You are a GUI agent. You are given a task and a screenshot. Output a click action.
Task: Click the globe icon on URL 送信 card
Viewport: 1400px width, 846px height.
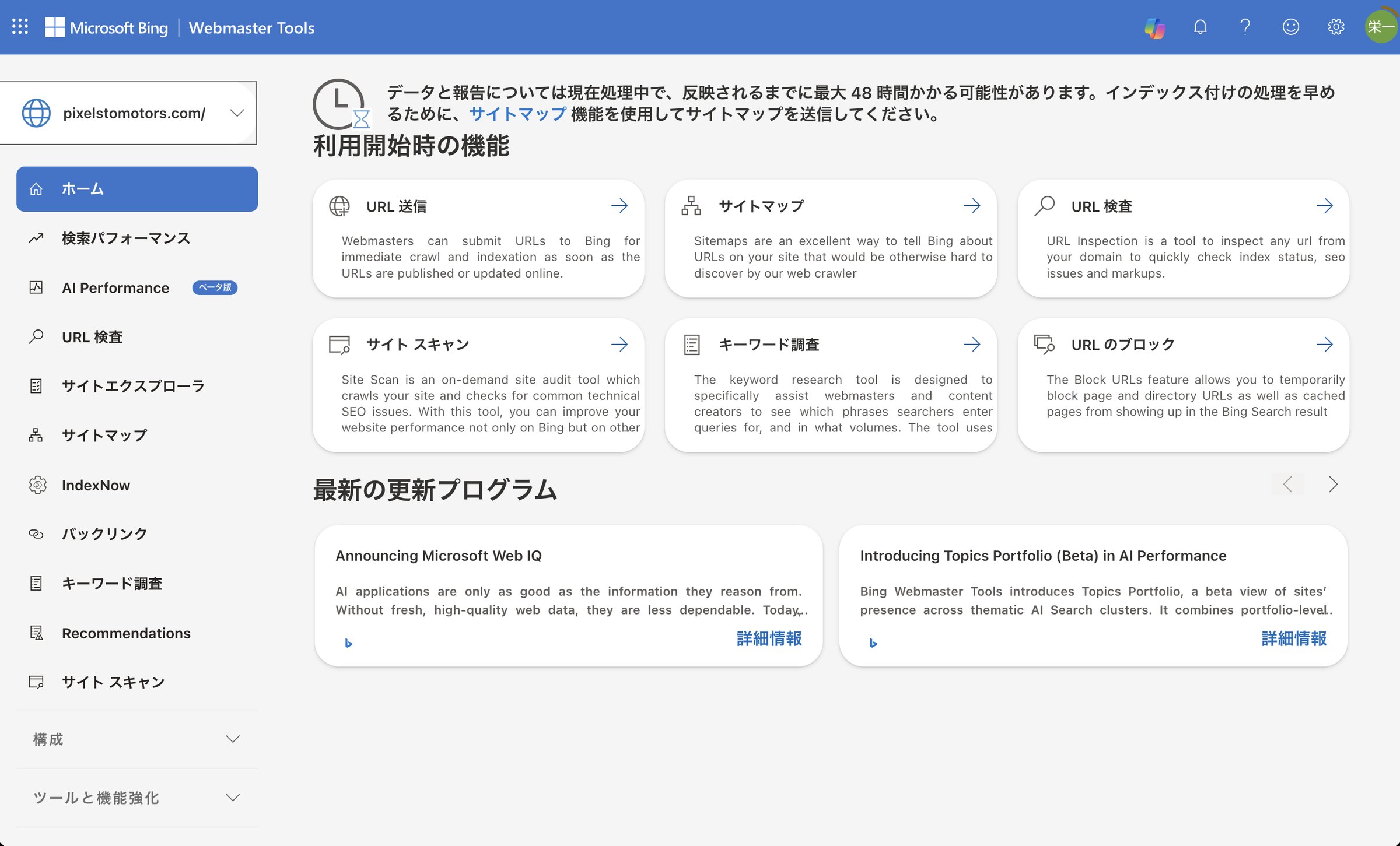[339, 206]
